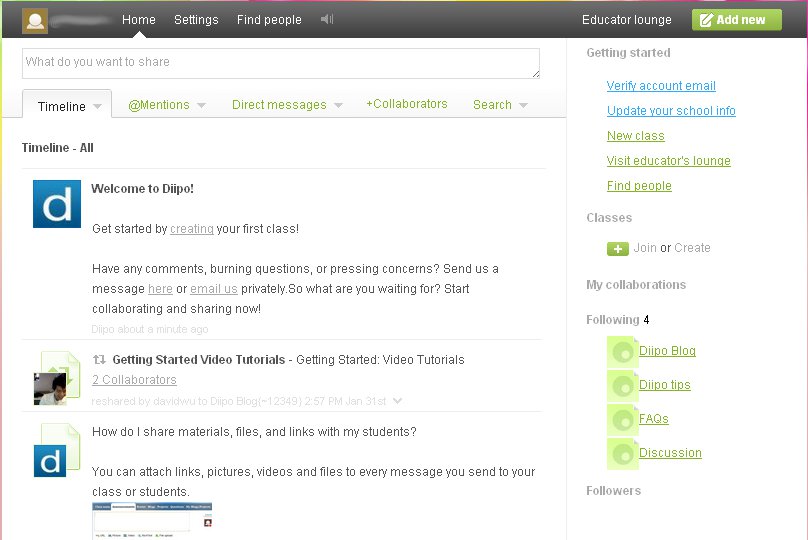
Task: Toggle the sound speaker icon
Action: pyautogui.click(x=327, y=20)
